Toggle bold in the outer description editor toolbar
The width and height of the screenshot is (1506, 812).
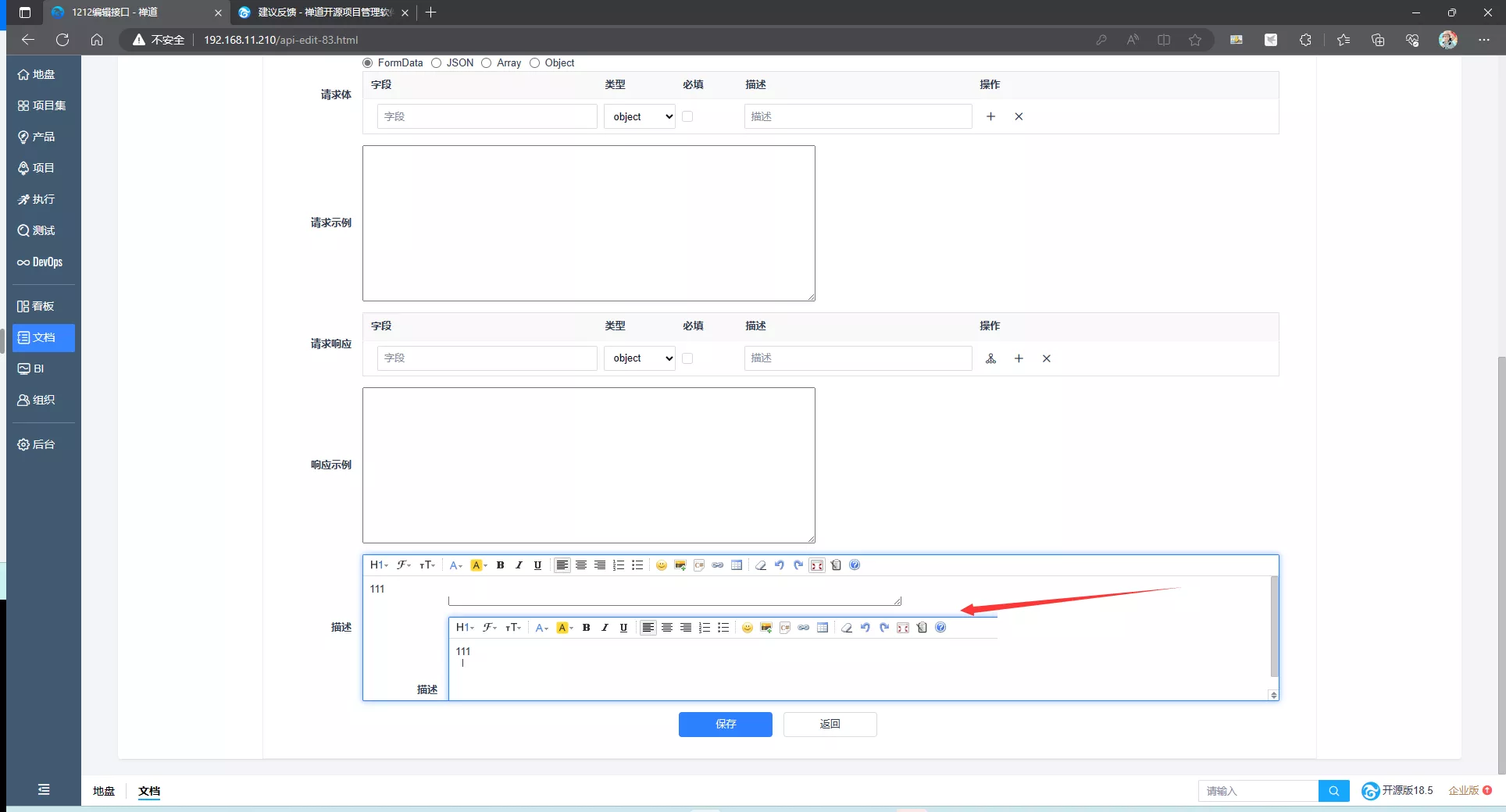pyautogui.click(x=500, y=565)
